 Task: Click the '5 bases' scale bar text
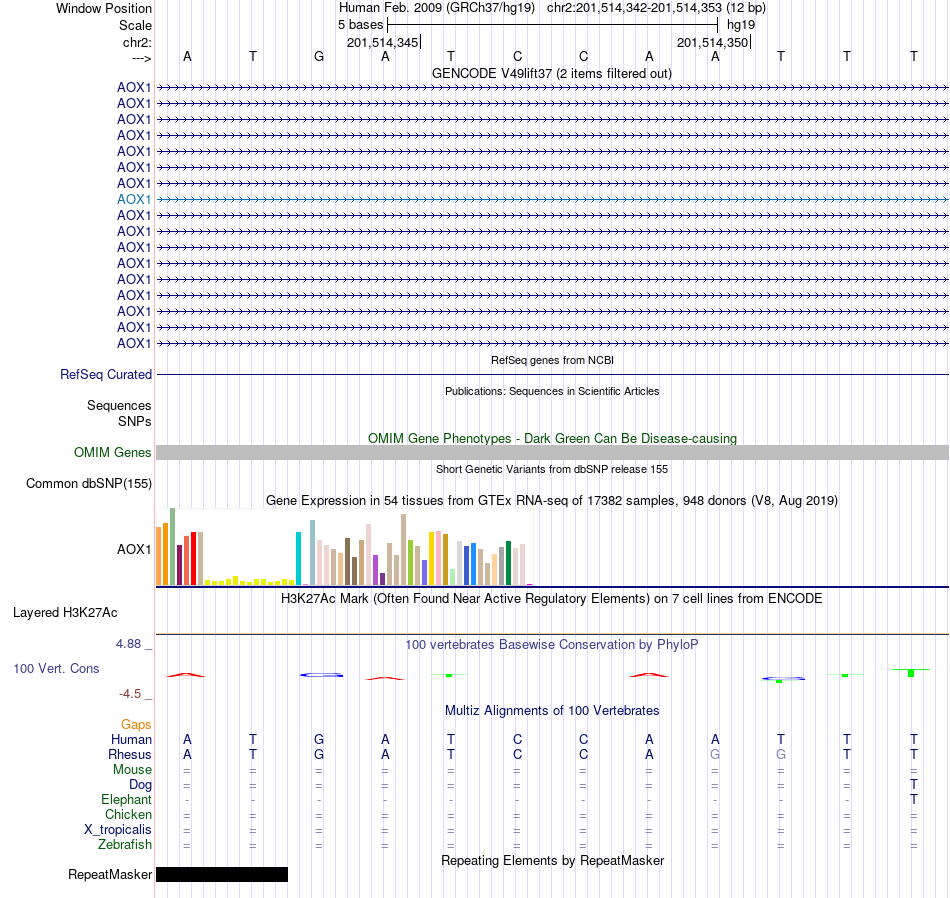coord(360,25)
